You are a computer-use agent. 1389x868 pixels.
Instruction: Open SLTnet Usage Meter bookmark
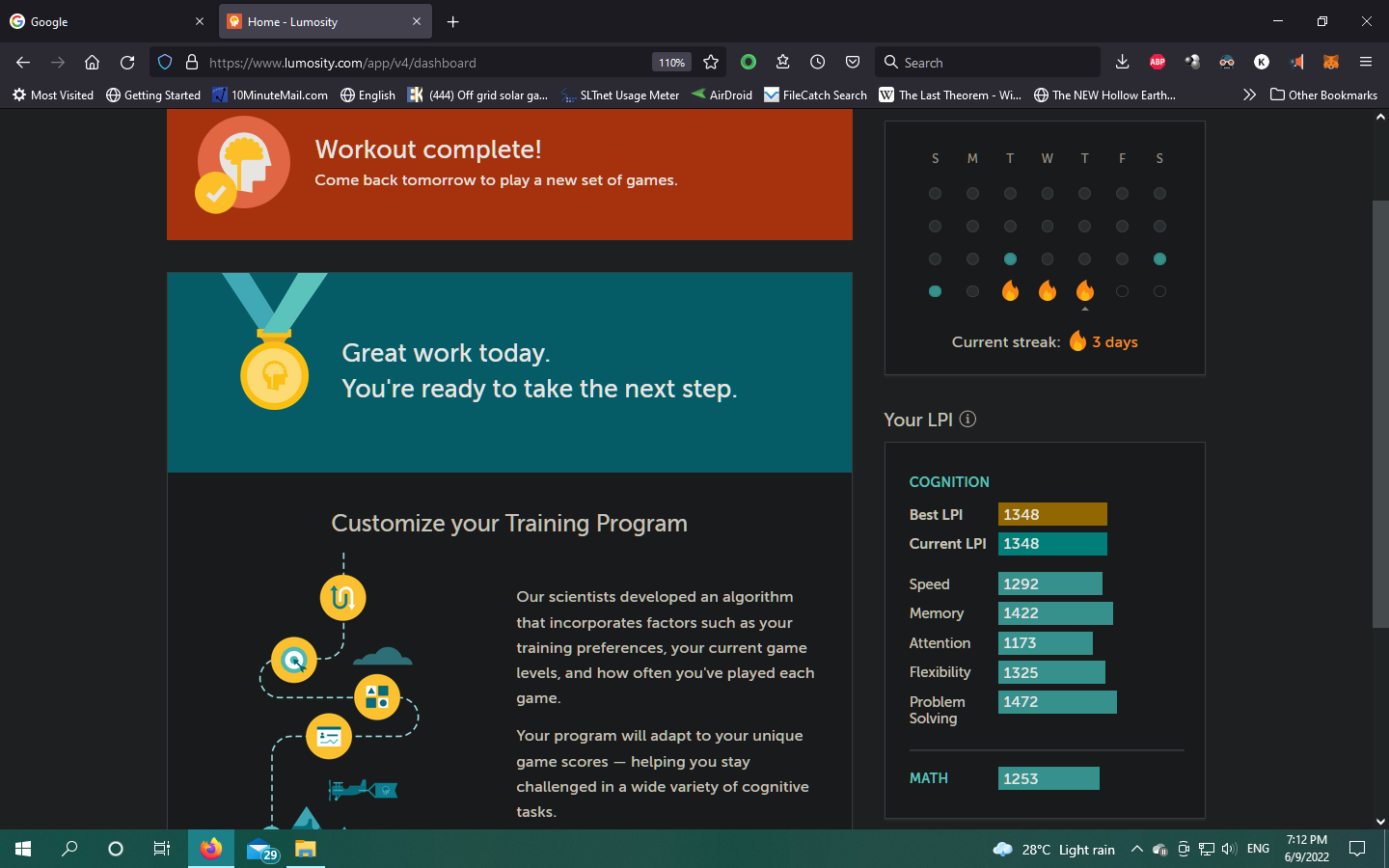point(620,95)
